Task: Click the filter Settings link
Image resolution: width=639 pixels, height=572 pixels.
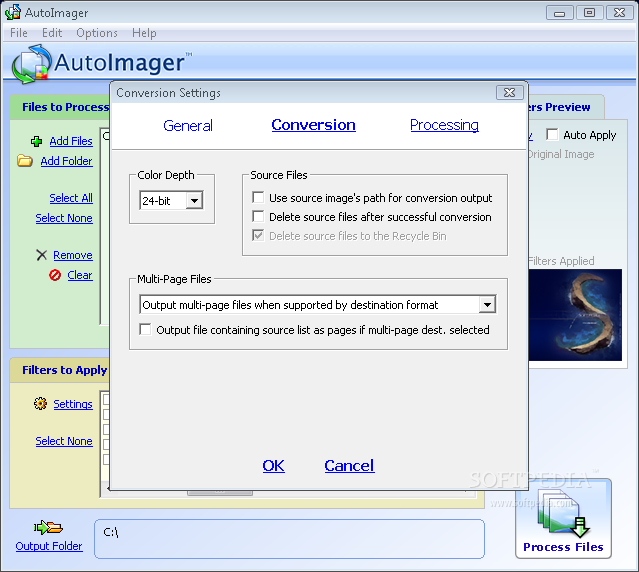Action: click(73, 404)
